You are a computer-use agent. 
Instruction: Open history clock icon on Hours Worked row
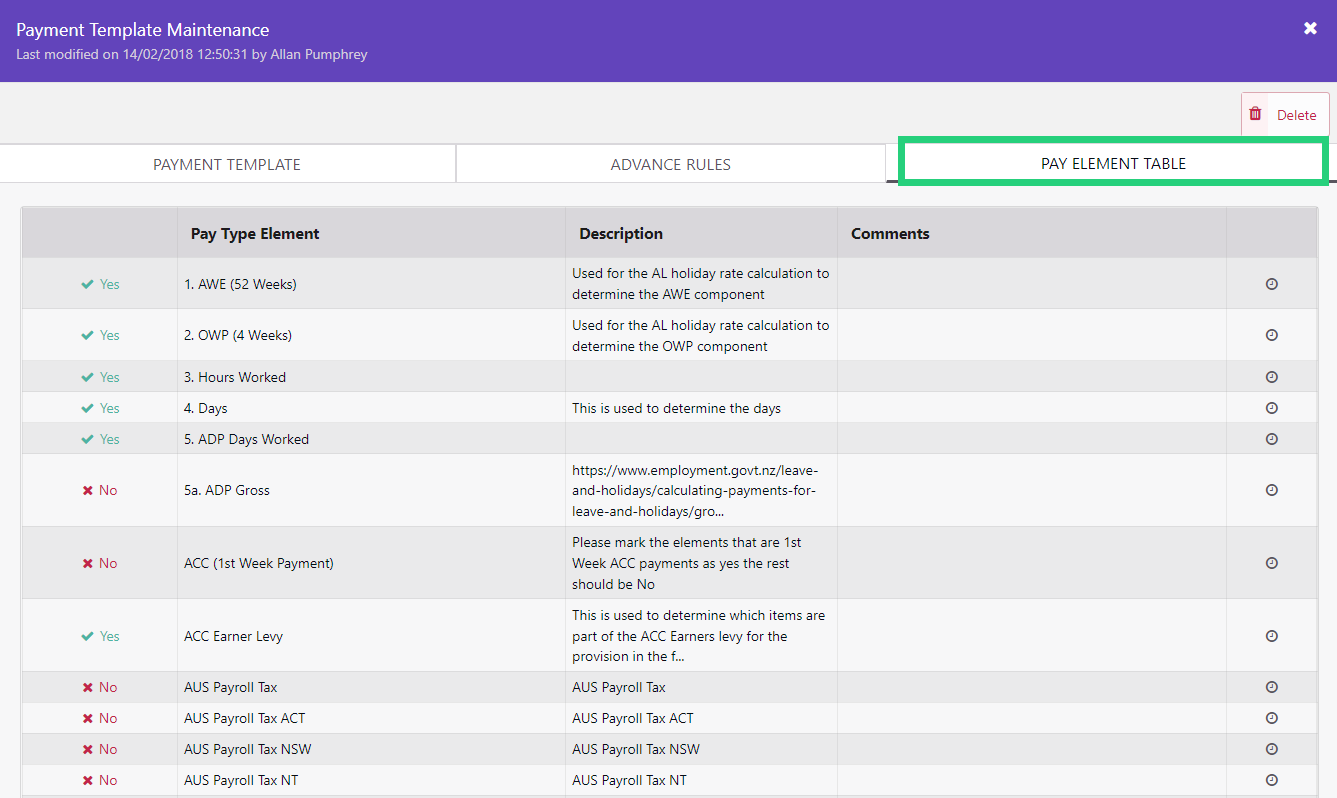click(x=1271, y=377)
